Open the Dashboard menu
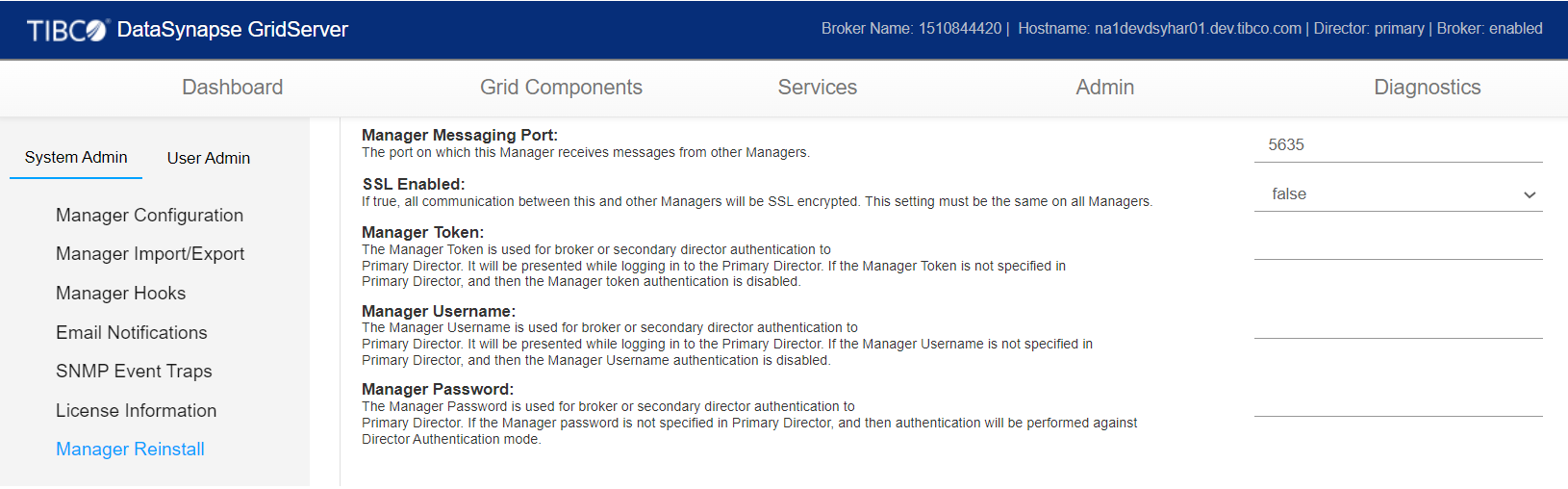 (232, 88)
